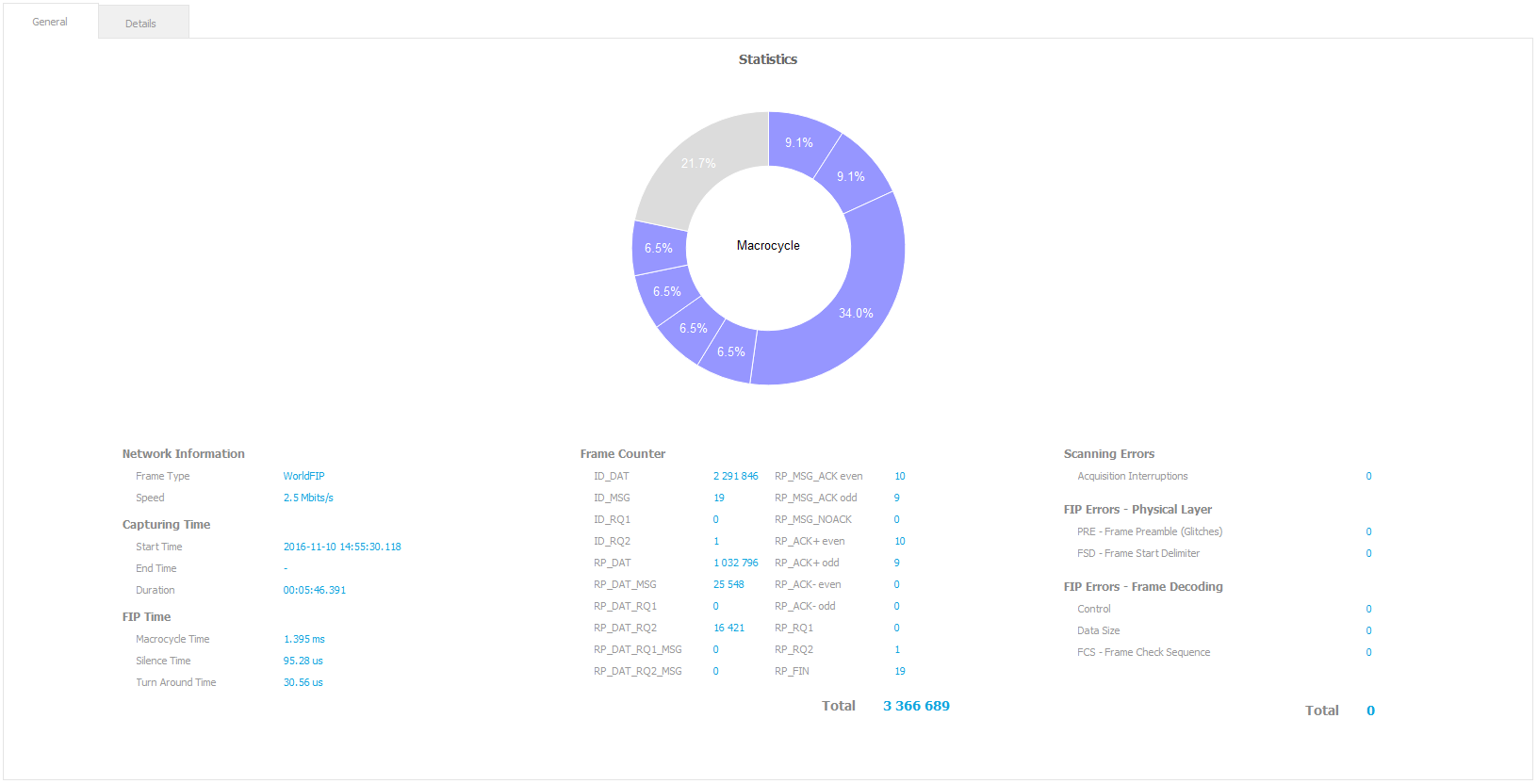1538x784 pixels.
Task: Click the gray 21.7% donut segment
Action: pyautogui.click(x=698, y=164)
